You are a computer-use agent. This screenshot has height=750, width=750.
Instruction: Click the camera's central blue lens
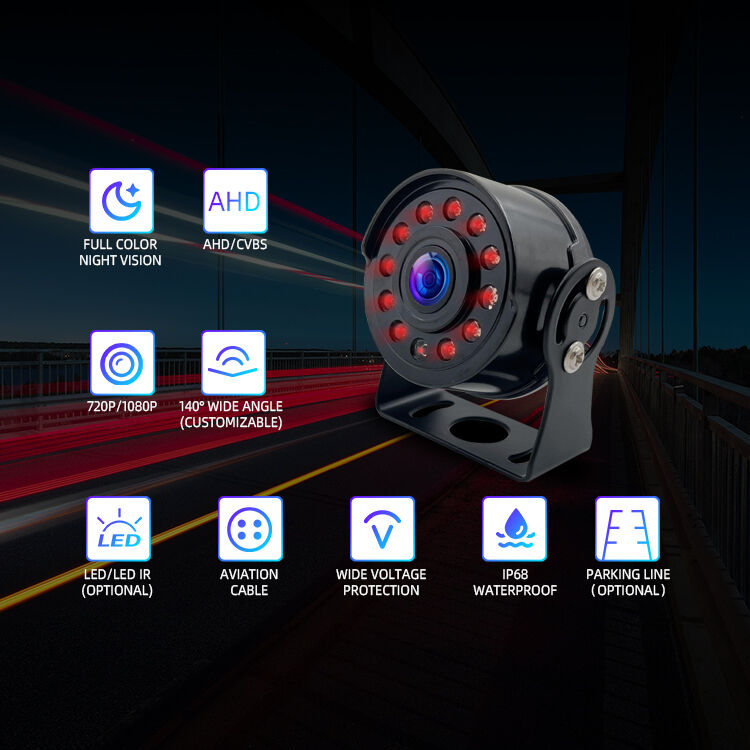429,279
